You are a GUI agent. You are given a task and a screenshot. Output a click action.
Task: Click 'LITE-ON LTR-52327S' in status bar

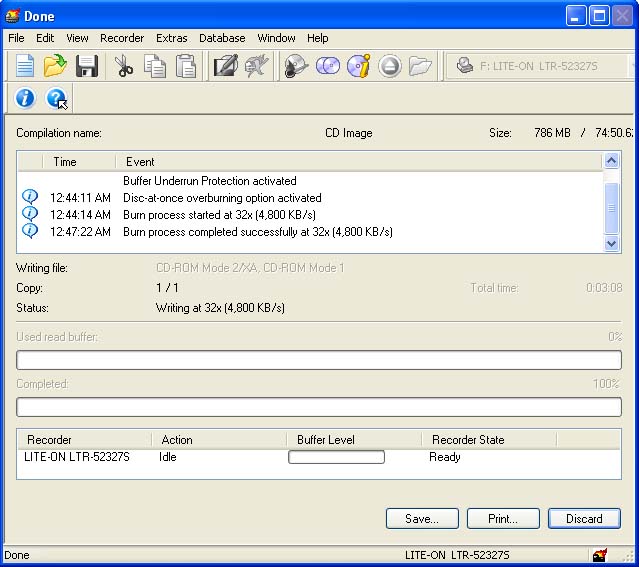[x=457, y=555]
